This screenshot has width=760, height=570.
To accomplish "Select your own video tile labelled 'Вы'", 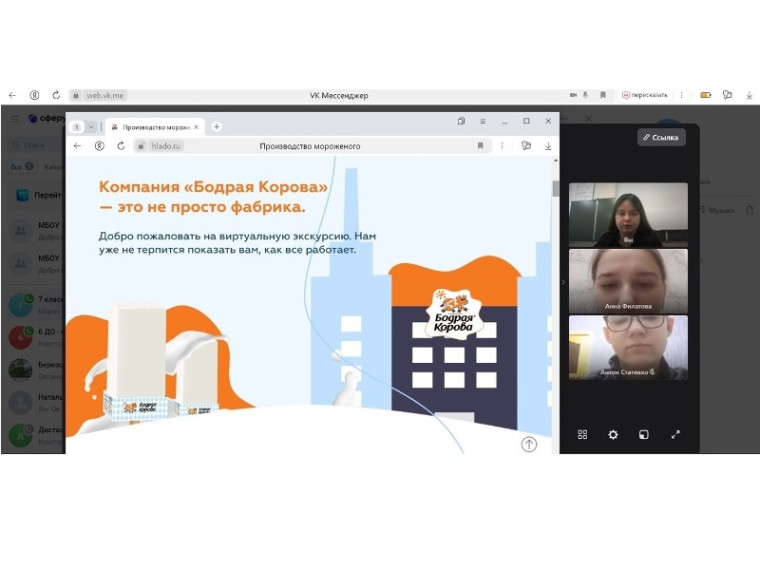I will (x=628, y=215).
